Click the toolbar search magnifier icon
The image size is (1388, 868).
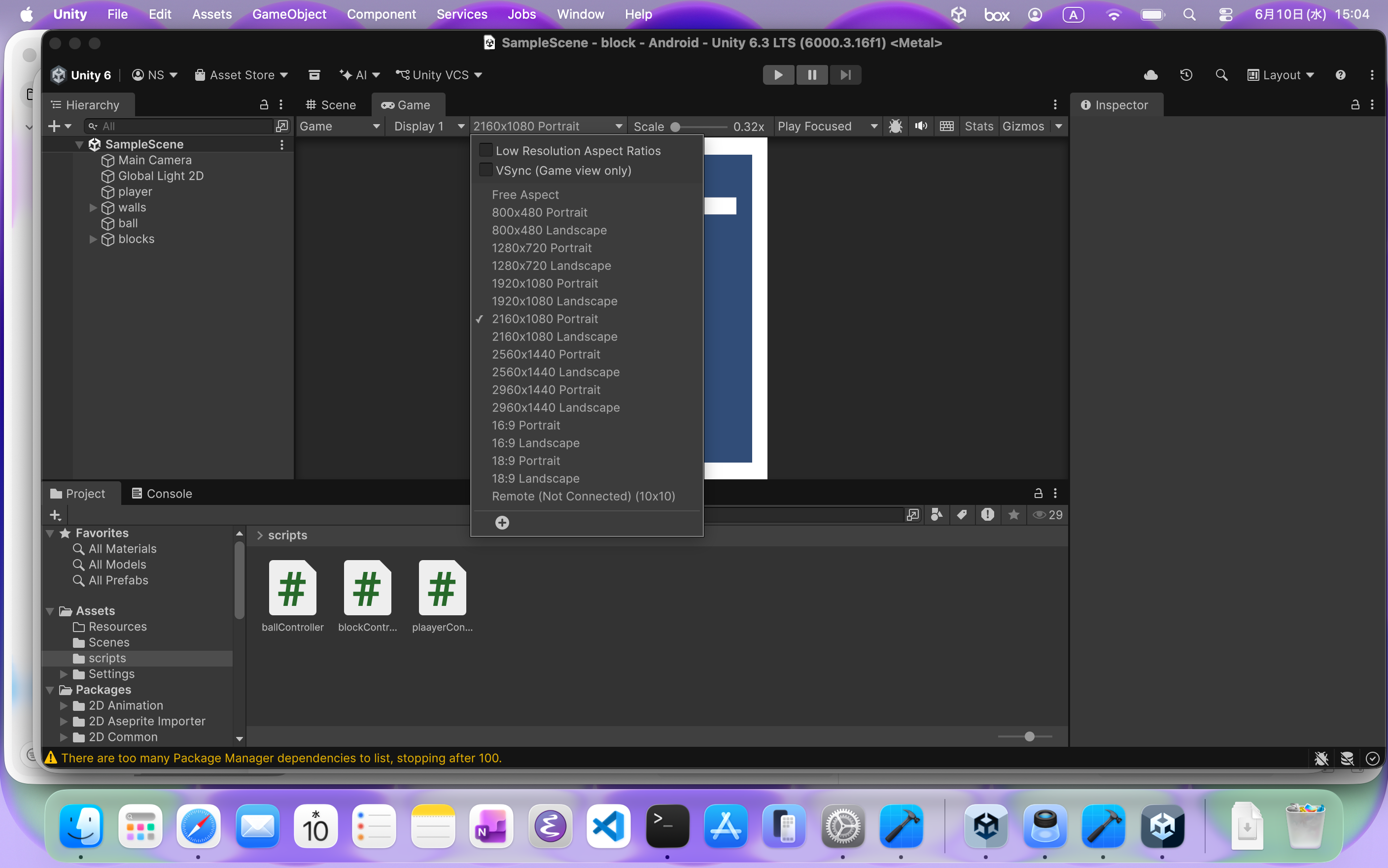[x=1221, y=75]
